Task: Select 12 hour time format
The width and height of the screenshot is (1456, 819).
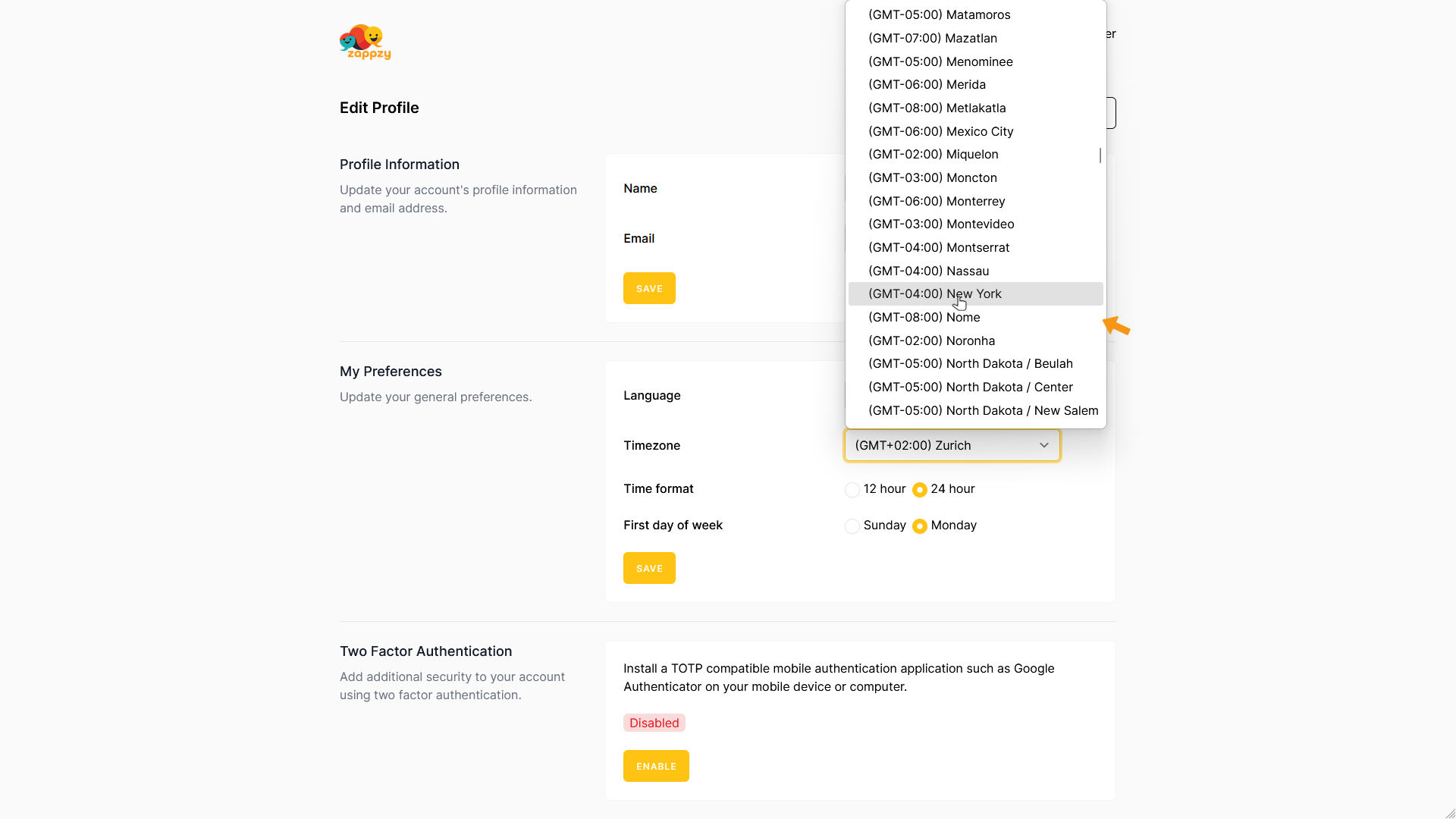Action: point(852,490)
